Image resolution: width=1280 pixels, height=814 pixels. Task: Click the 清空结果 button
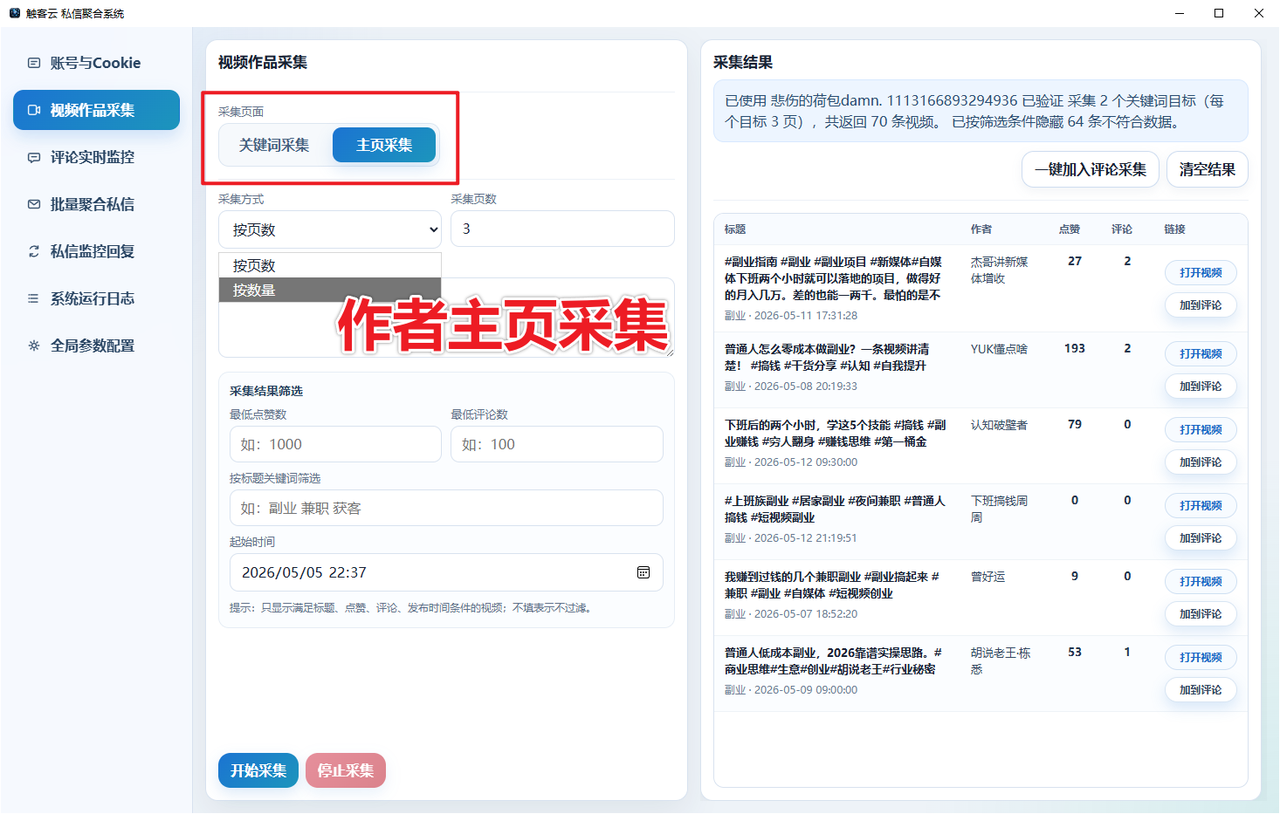pyautogui.click(x=1207, y=169)
